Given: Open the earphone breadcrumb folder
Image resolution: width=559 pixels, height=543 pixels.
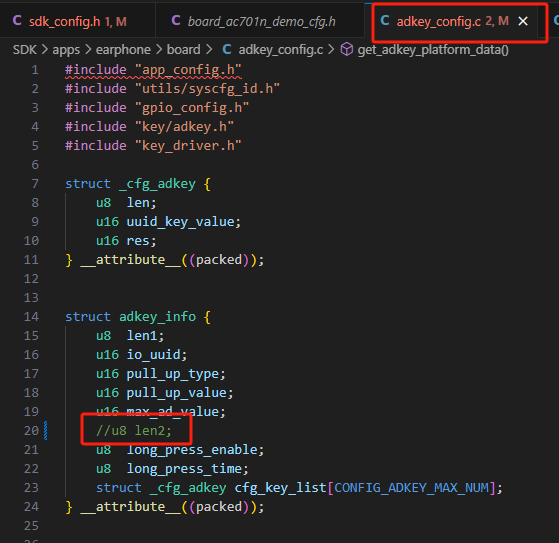Looking at the screenshot, I should 123,50.
